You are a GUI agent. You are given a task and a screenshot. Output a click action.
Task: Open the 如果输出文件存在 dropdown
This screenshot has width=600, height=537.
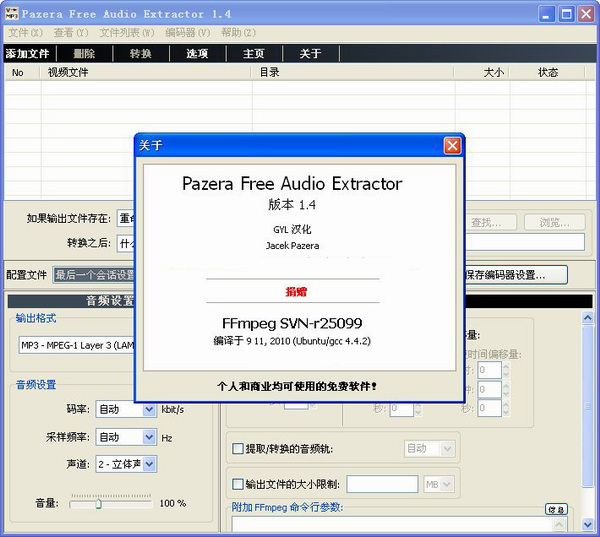(x=126, y=219)
